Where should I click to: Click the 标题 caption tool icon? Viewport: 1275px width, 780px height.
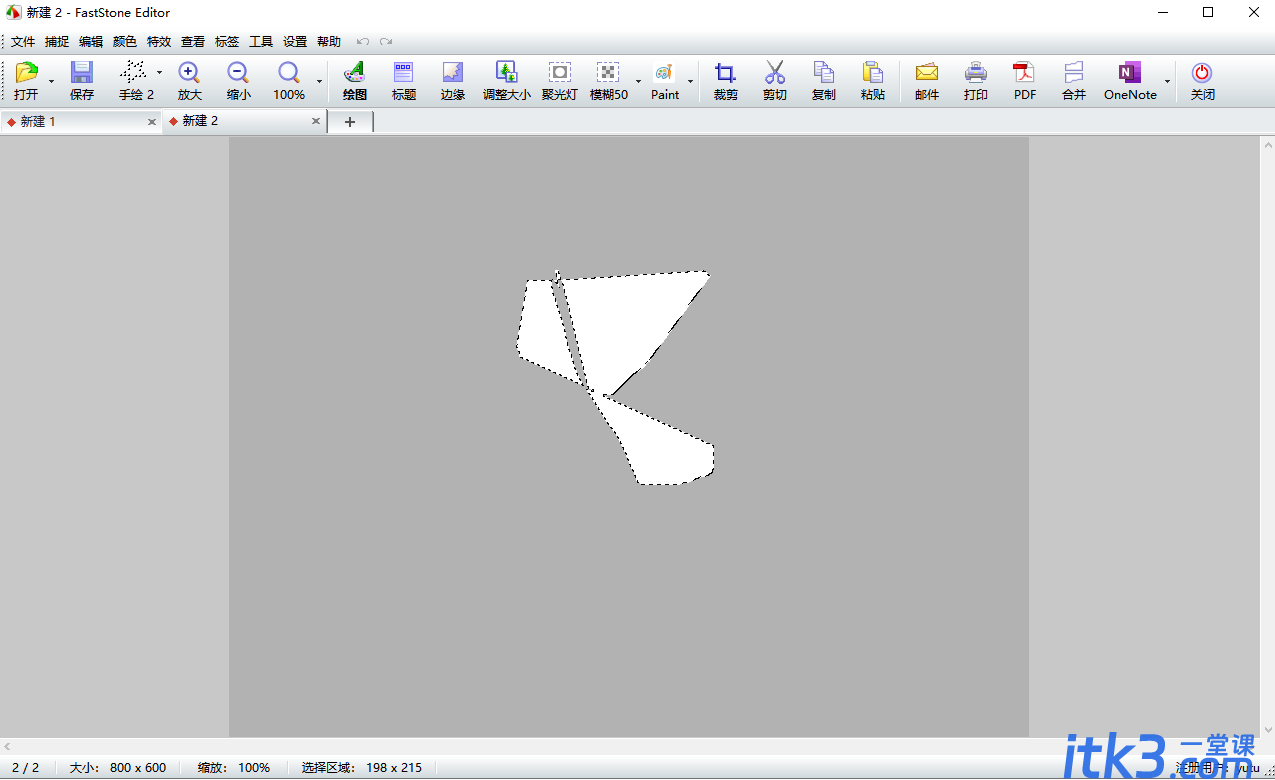coord(404,73)
